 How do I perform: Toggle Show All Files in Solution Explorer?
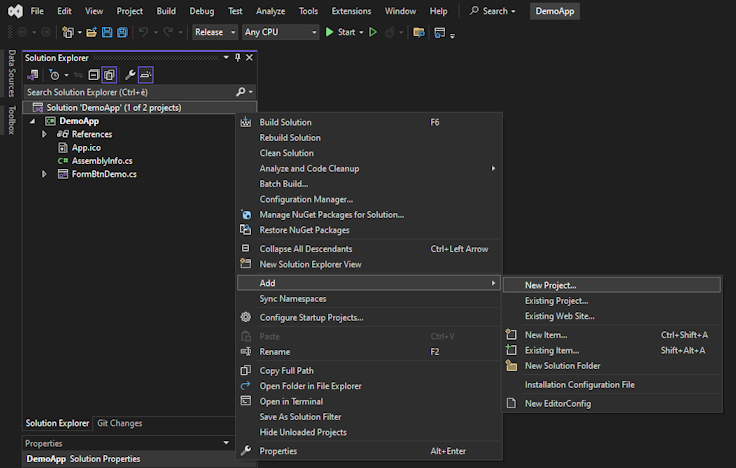109,75
